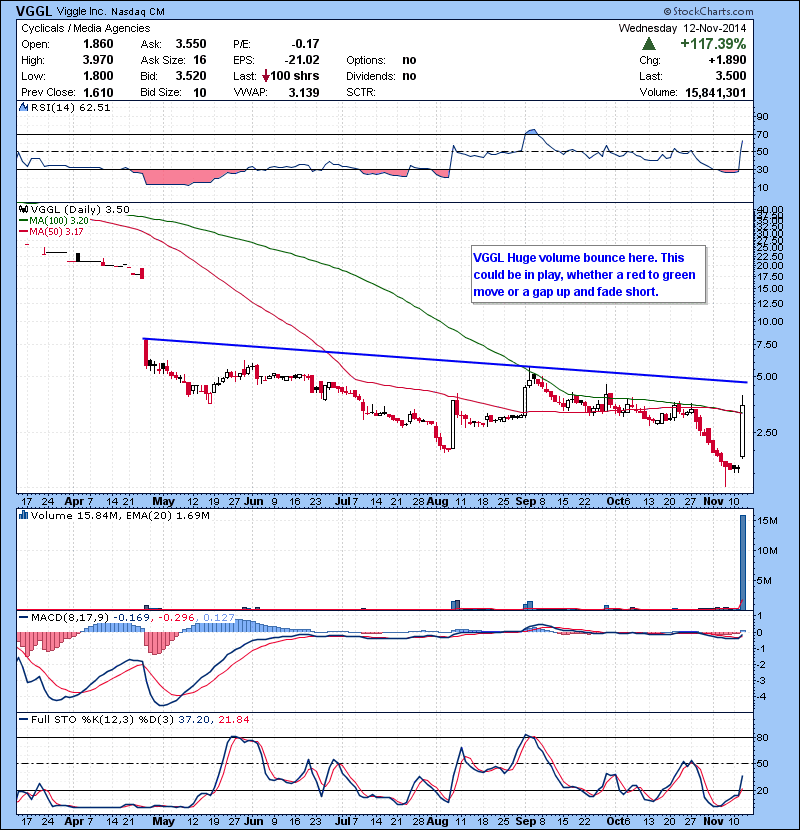Select the EPS value -21.02

click(x=302, y=60)
